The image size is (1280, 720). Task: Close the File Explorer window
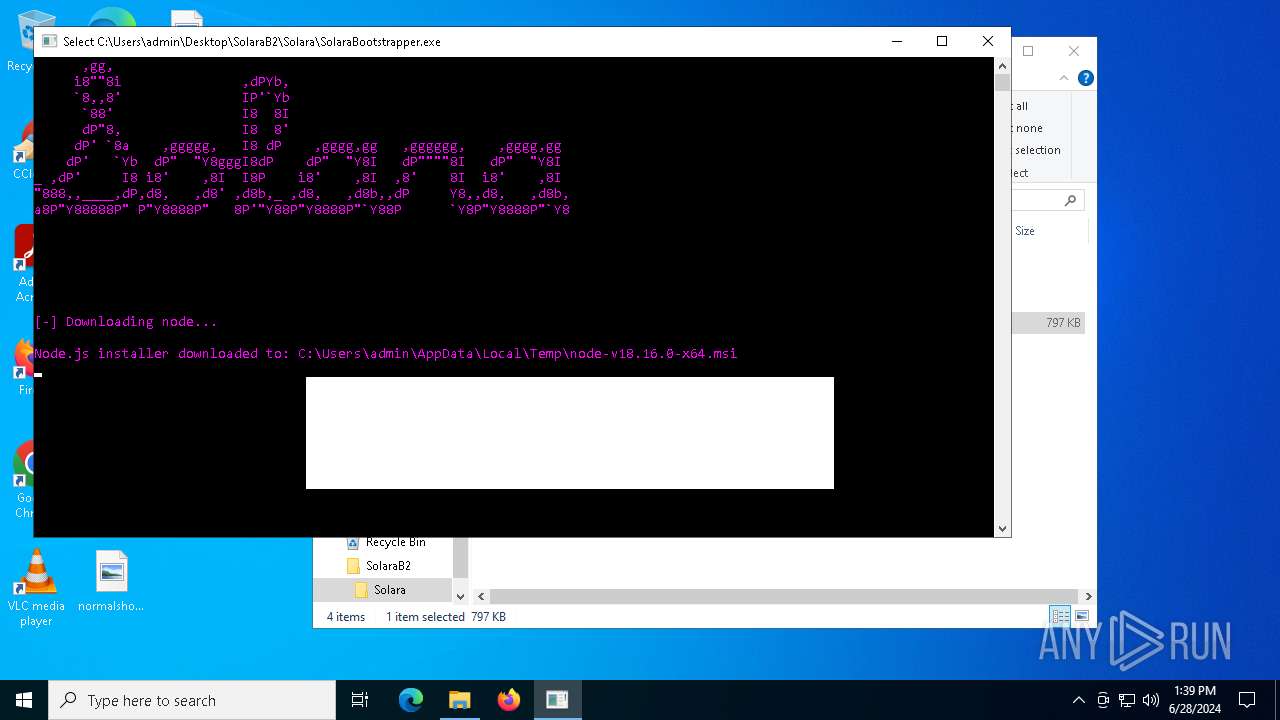click(x=1074, y=51)
